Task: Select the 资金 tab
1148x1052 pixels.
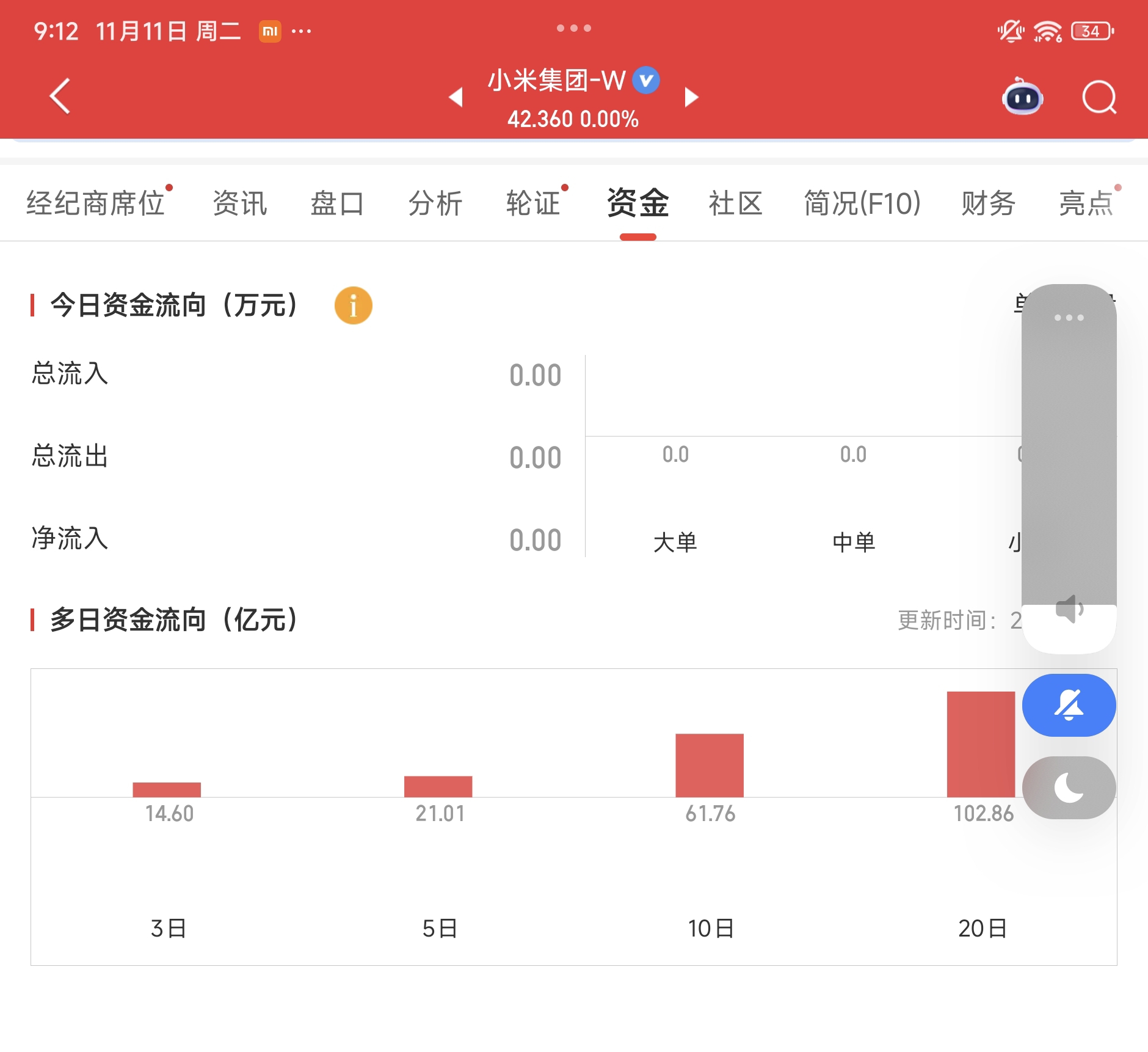Action: pyautogui.click(x=638, y=203)
